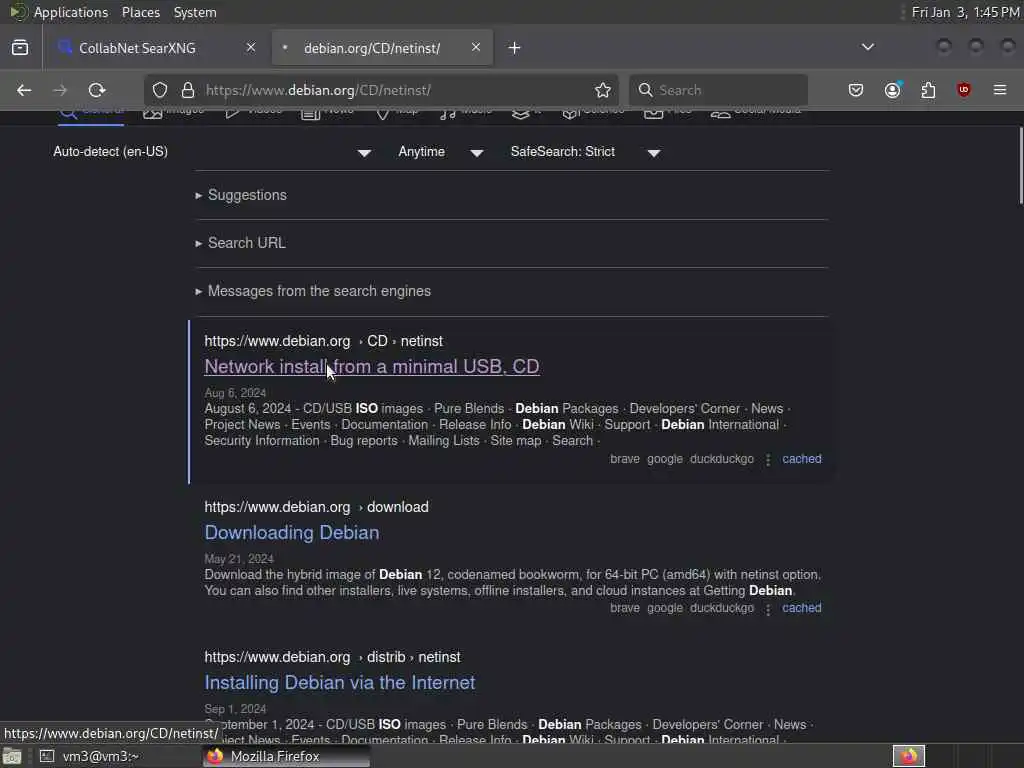Screen dimensions: 1024x768
Task: Click the 'May 21, 2024' date text
Action: tap(239, 559)
